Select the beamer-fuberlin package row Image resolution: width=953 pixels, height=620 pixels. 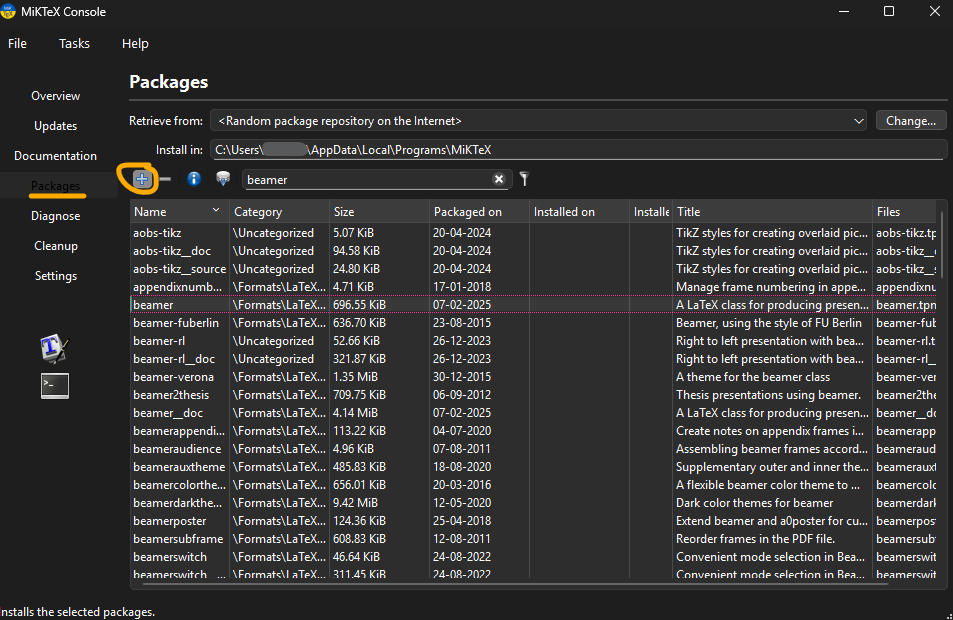pos(534,323)
